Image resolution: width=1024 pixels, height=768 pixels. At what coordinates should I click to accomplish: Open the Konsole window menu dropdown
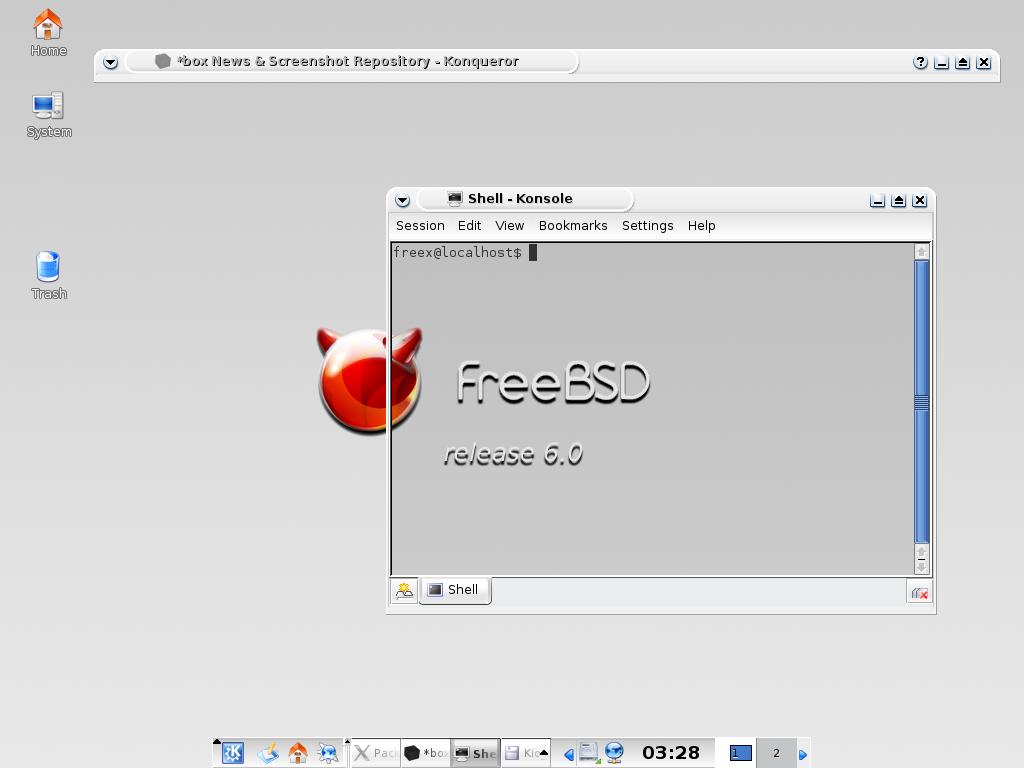402,200
